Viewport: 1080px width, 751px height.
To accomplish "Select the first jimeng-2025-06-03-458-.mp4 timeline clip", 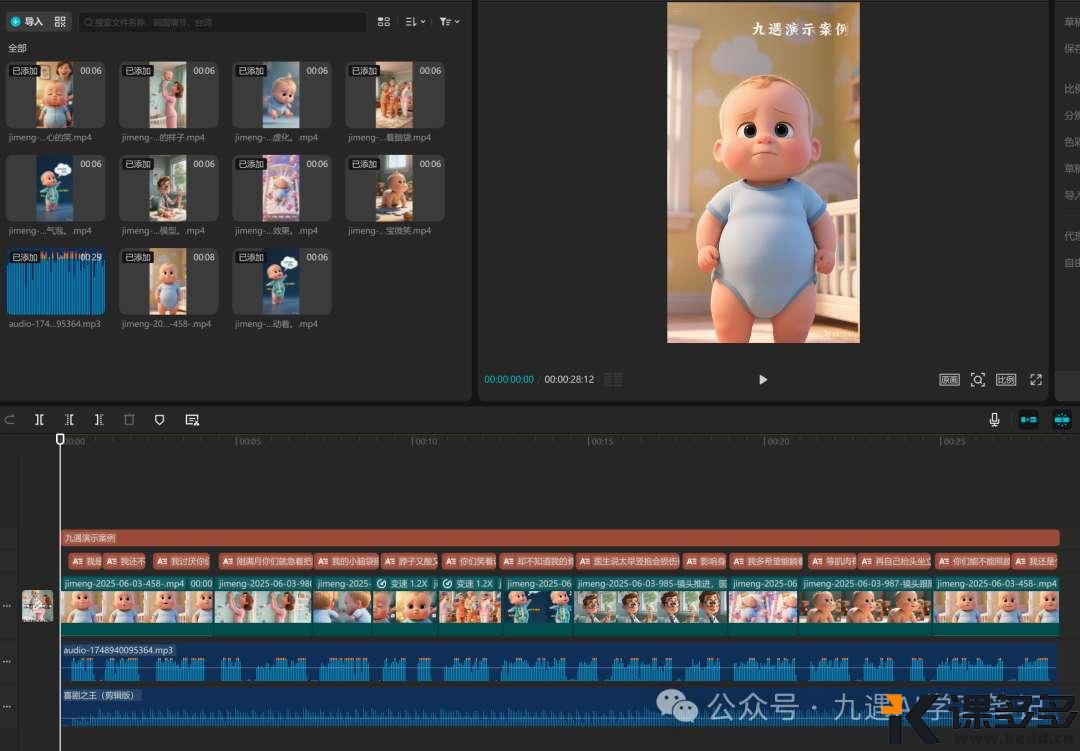I will point(137,606).
